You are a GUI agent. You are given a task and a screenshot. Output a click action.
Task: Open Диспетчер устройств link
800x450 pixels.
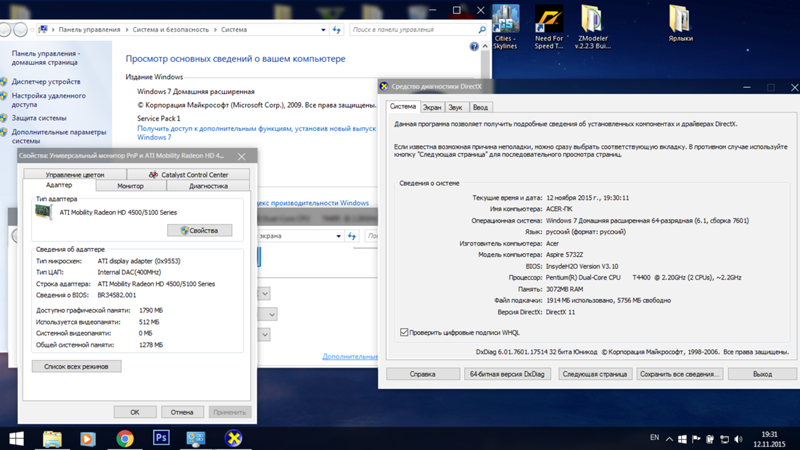coord(46,82)
